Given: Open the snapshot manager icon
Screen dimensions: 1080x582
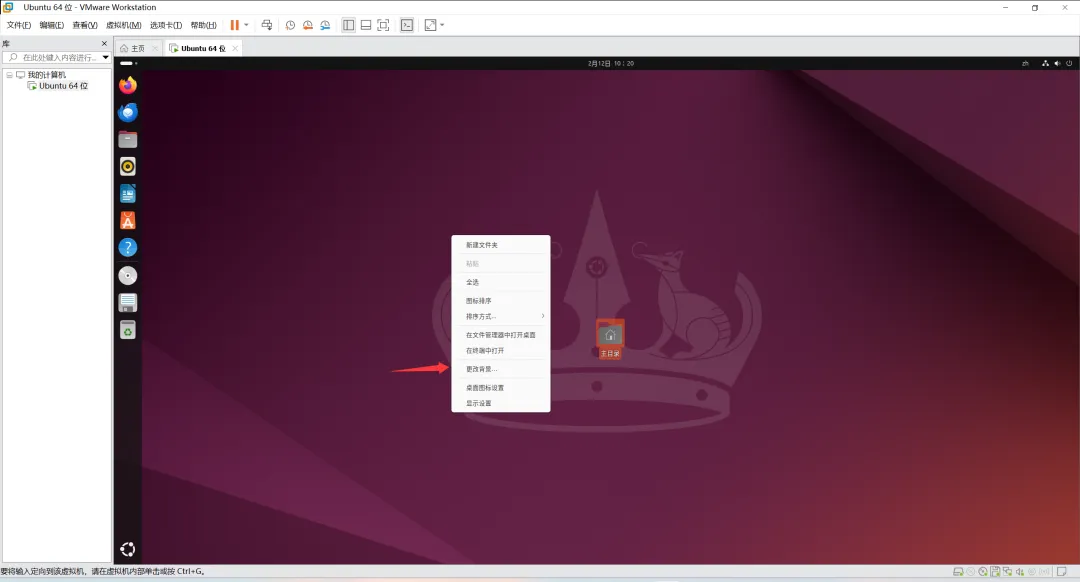Looking at the screenshot, I should point(325,25).
